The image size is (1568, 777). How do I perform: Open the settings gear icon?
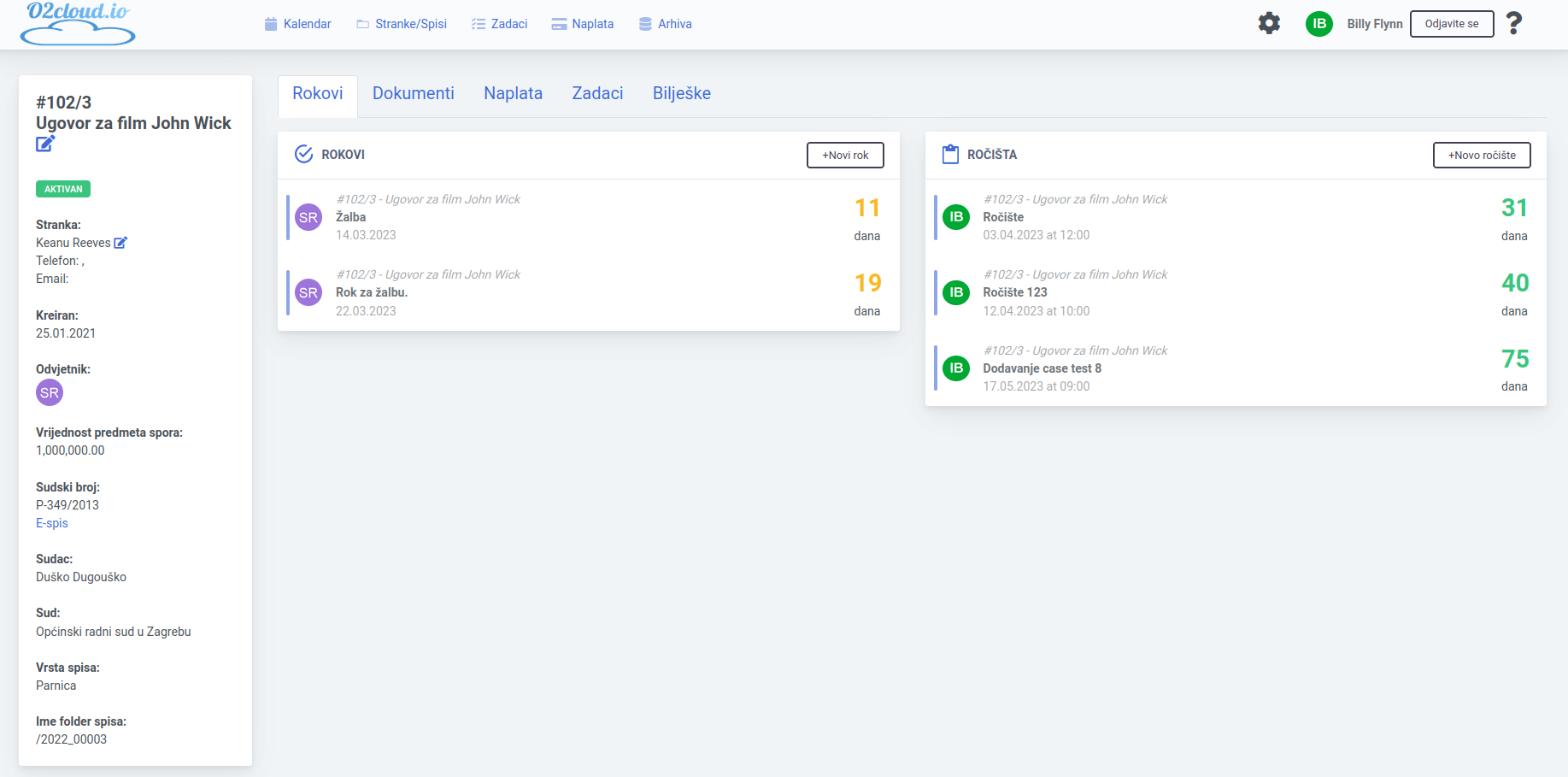(x=1269, y=23)
